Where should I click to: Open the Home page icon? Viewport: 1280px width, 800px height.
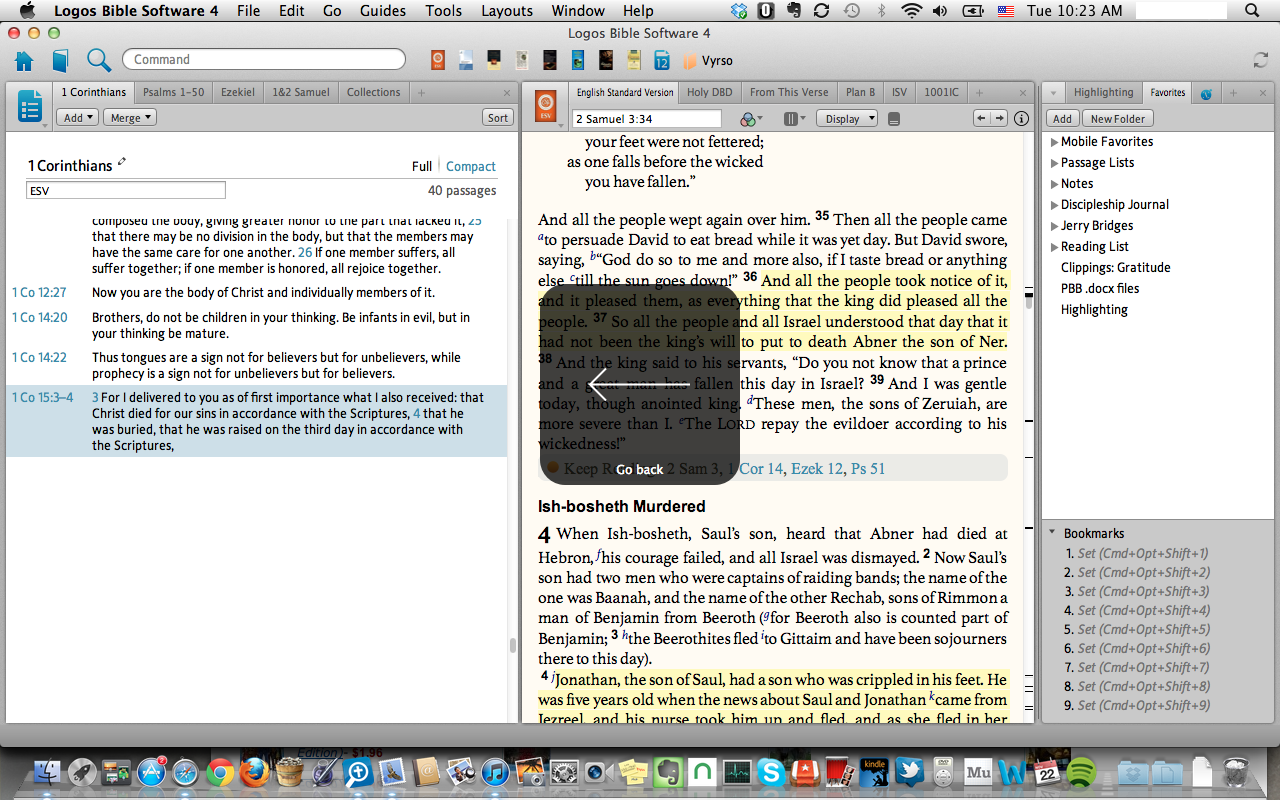[x=24, y=60]
